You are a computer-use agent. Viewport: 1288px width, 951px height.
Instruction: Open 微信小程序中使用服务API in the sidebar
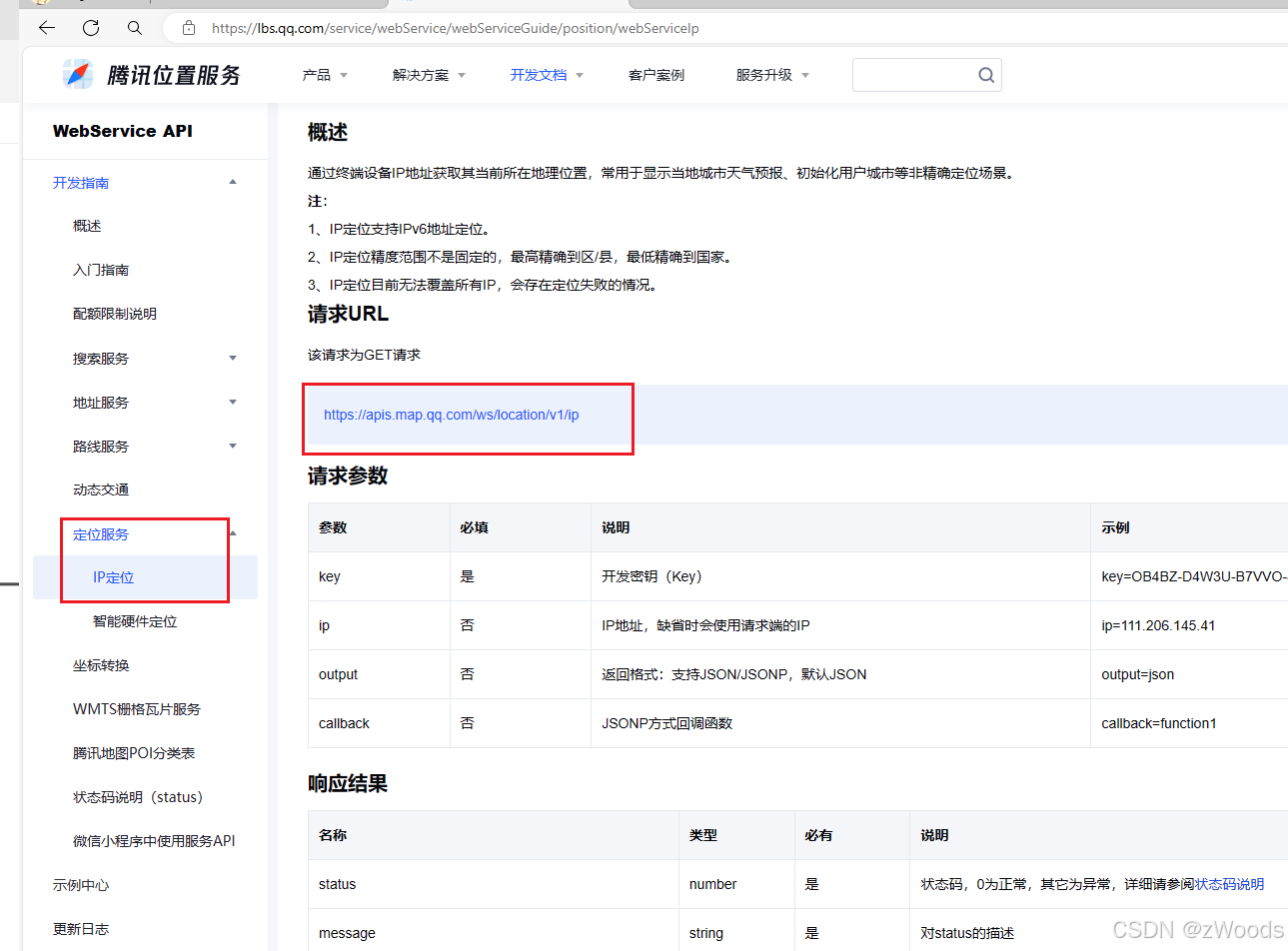click(154, 841)
